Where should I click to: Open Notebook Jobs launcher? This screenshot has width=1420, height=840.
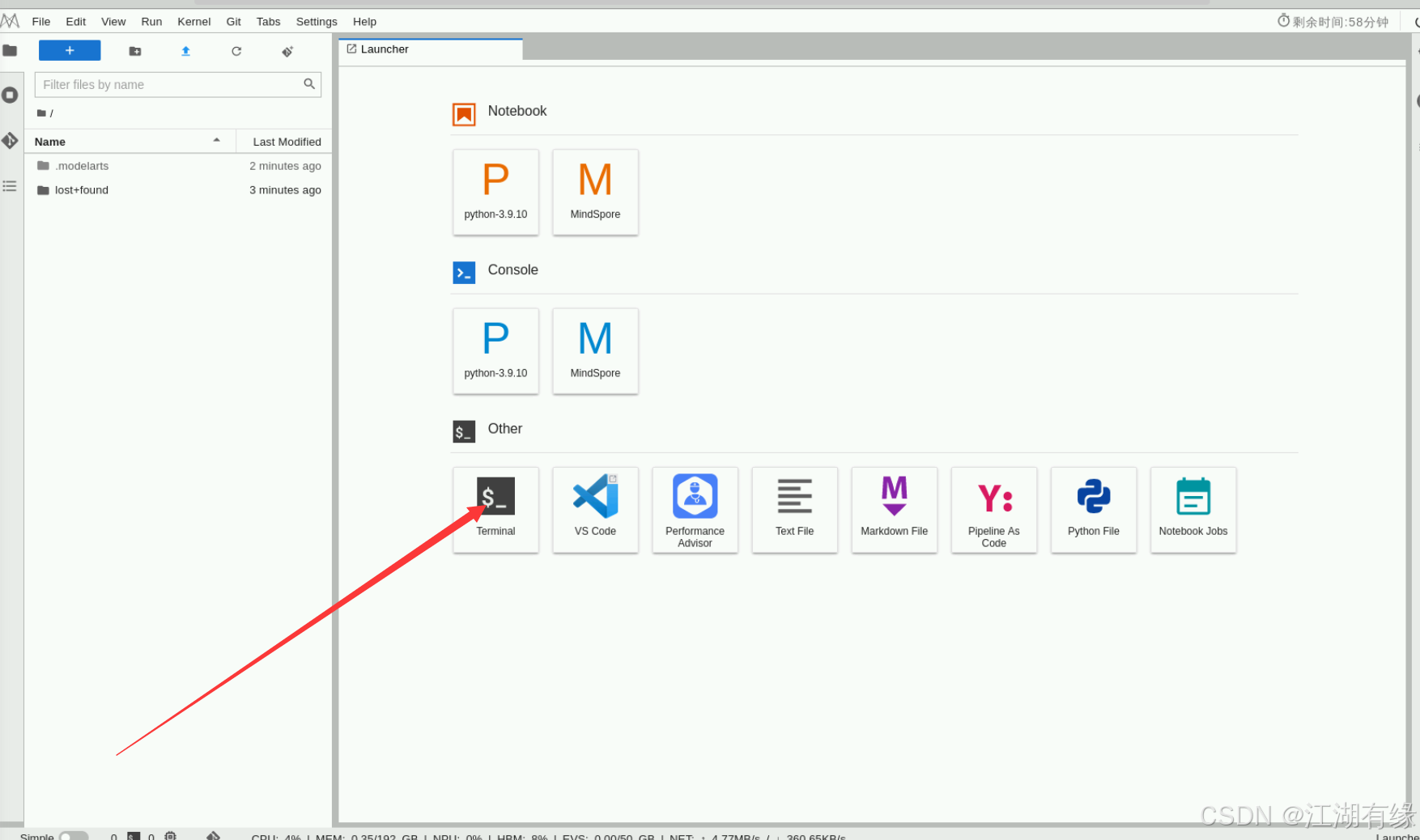tap(1193, 510)
